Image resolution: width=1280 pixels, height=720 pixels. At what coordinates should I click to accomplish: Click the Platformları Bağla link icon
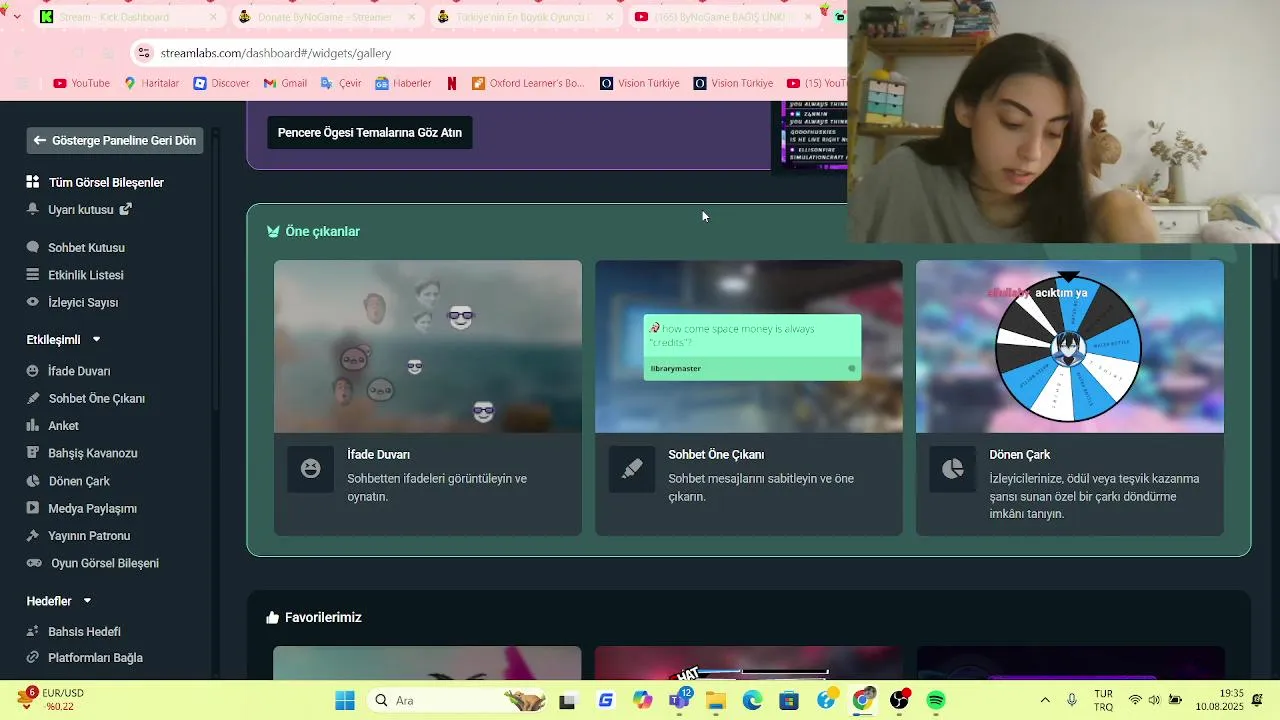pos(33,658)
